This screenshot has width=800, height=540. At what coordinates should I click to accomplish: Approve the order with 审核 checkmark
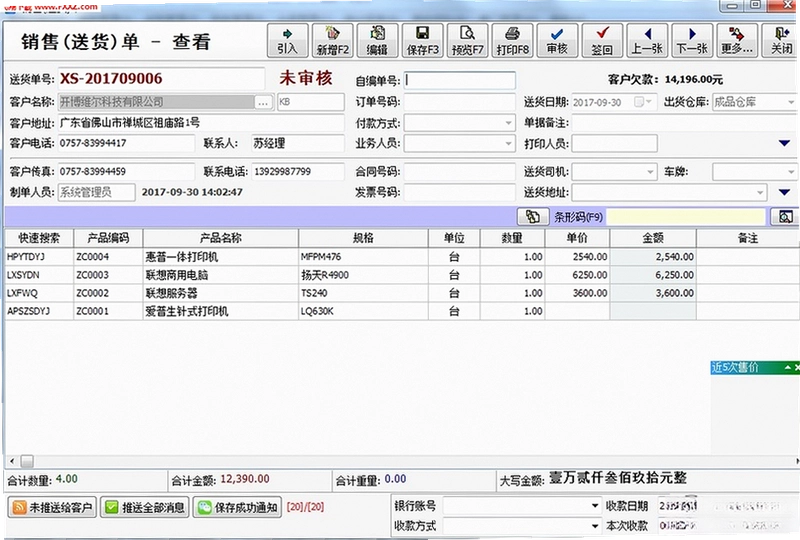coord(557,40)
